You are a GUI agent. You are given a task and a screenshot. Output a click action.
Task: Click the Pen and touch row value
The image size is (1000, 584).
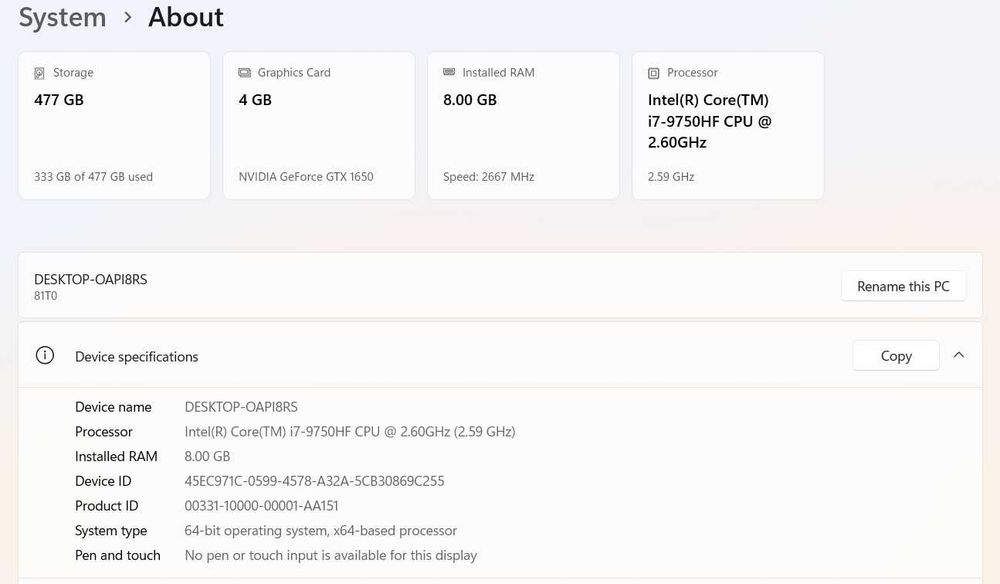point(330,555)
